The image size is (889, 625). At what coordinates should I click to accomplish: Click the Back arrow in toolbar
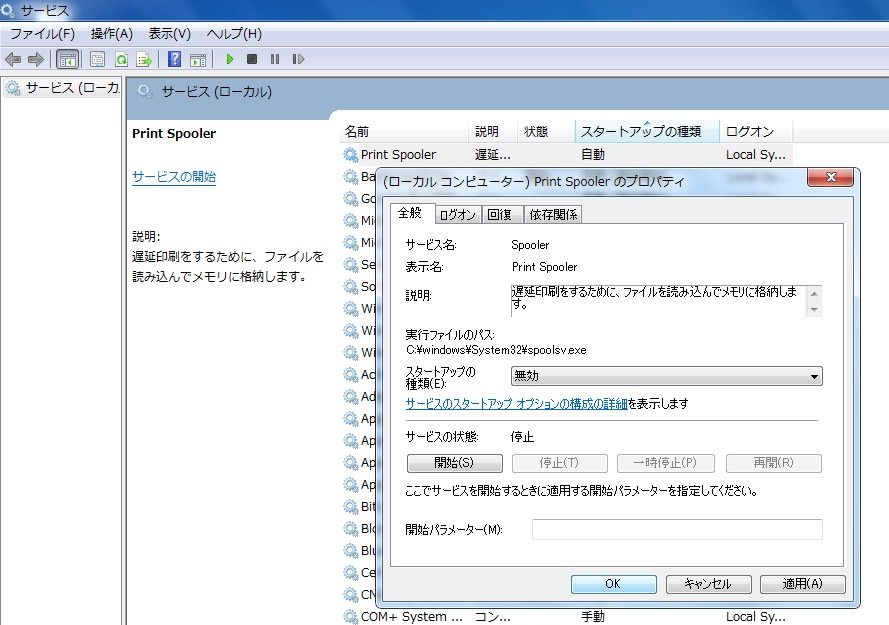point(13,59)
